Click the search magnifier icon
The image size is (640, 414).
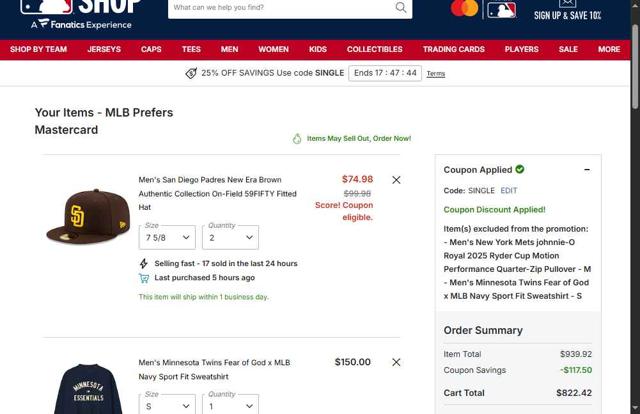[401, 7]
